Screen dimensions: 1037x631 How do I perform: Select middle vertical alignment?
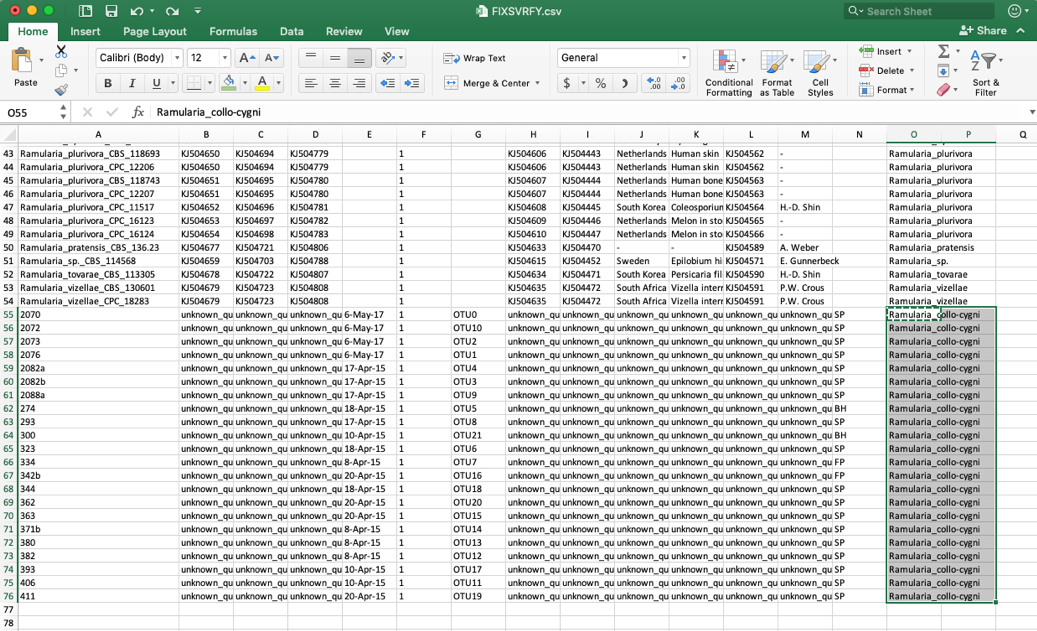335,58
